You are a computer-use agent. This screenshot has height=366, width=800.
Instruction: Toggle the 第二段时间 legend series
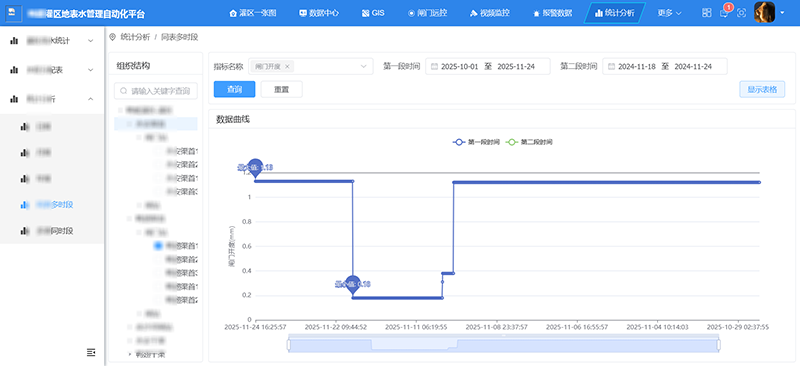click(x=529, y=142)
